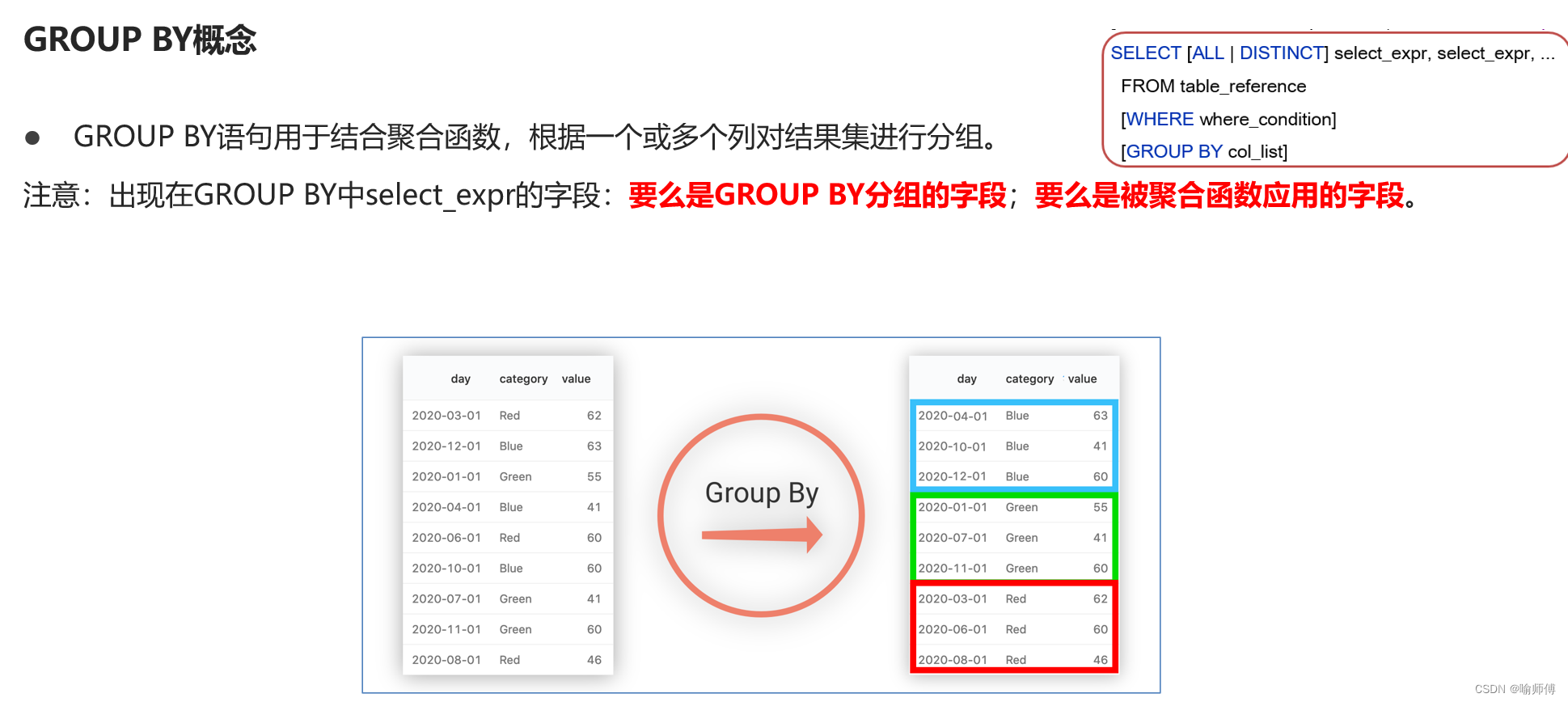The width and height of the screenshot is (1568, 702).
Task: Click date "2020-01-01" in the green-bordered group
Action: [x=953, y=508]
